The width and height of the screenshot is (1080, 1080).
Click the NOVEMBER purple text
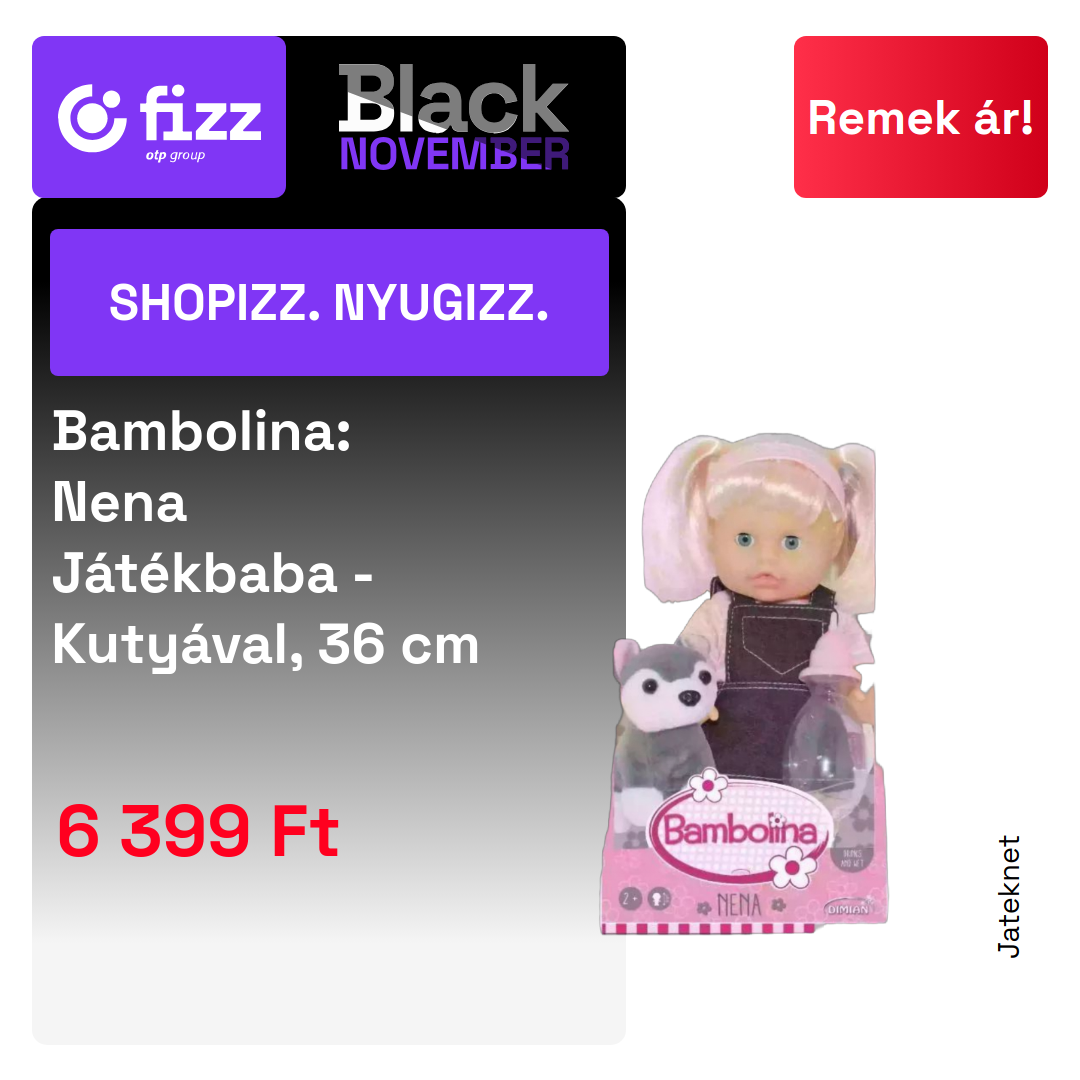455,154
